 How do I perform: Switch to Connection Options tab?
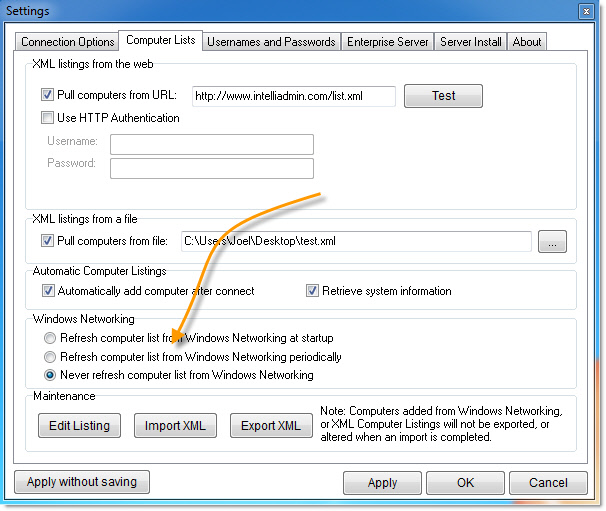[68, 42]
